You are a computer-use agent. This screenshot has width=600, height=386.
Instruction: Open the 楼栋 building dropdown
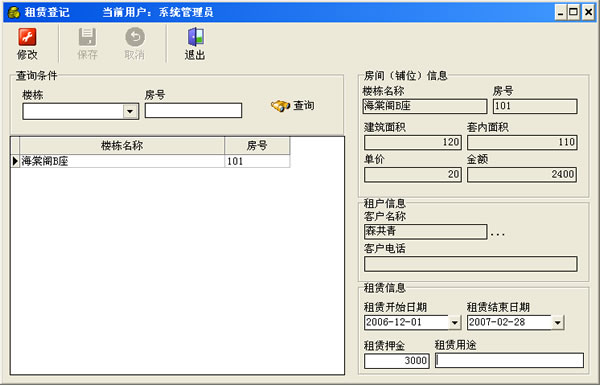(130, 111)
